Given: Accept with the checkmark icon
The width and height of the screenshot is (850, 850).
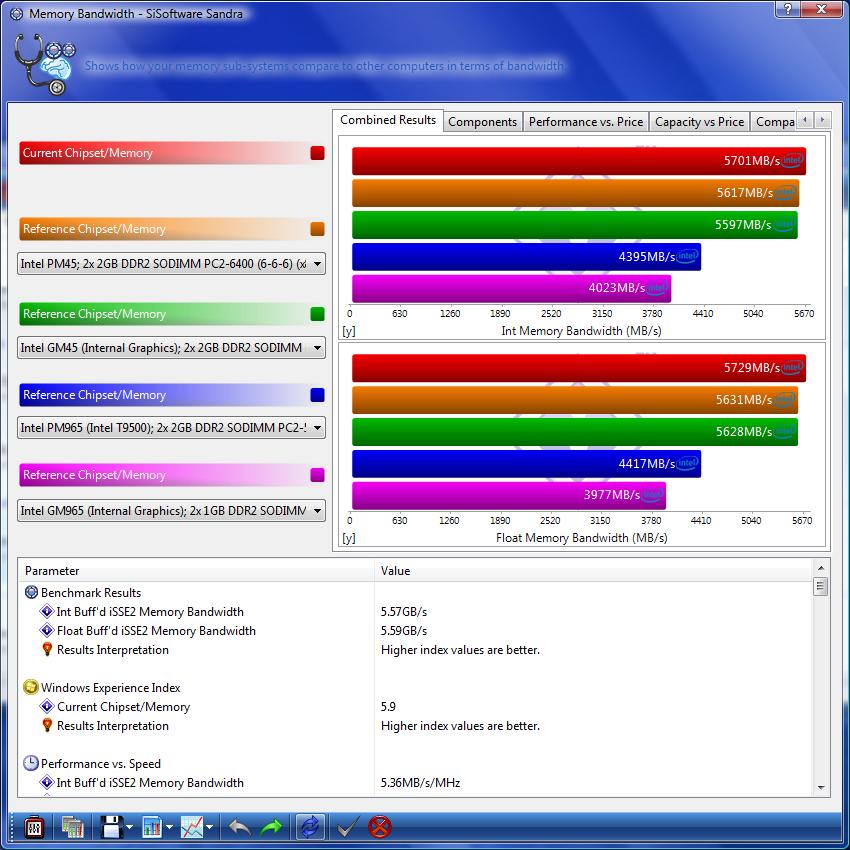Looking at the screenshot, I should click(x=347, y=828).
